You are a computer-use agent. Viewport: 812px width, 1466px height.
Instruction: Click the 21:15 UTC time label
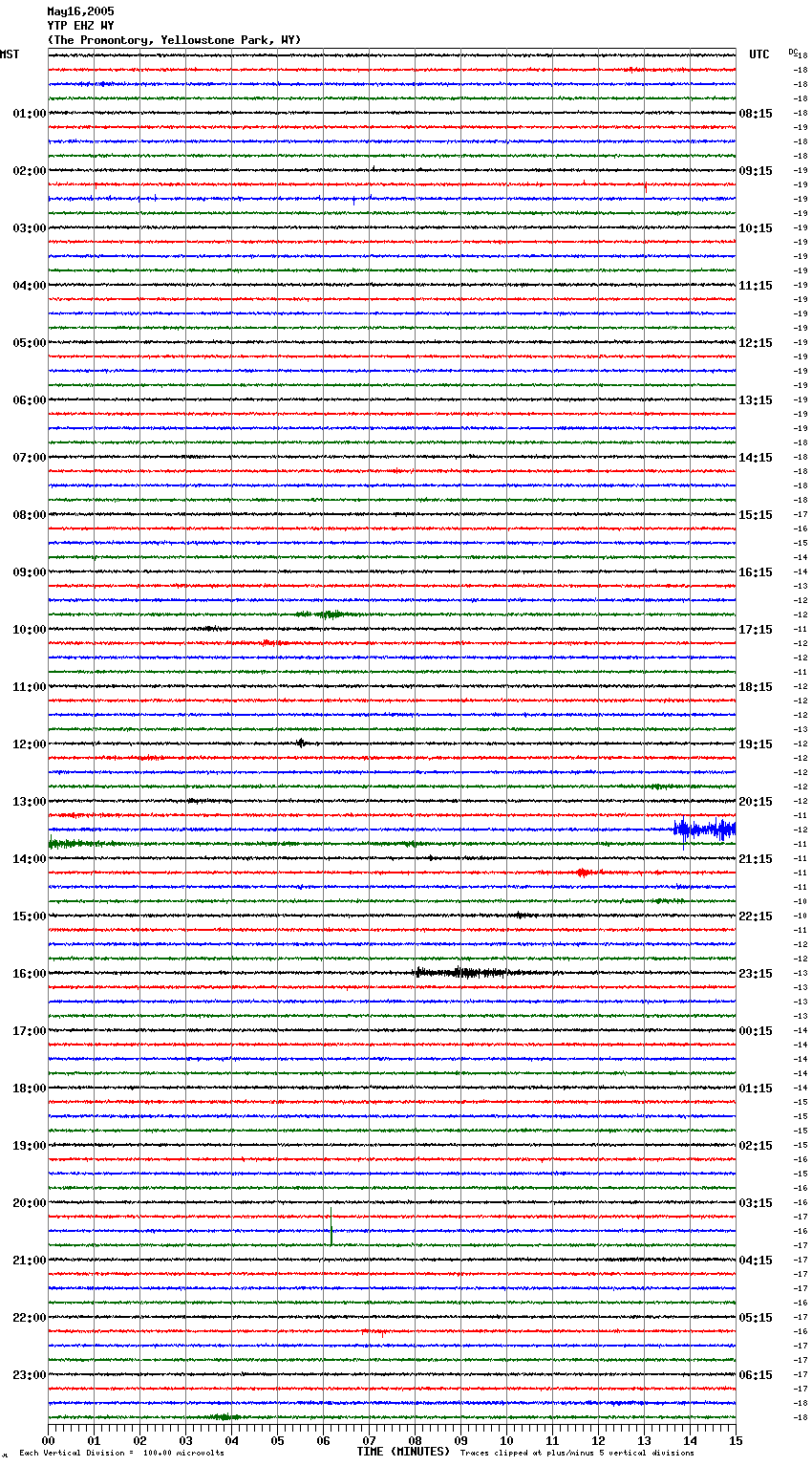coord(756,859)
